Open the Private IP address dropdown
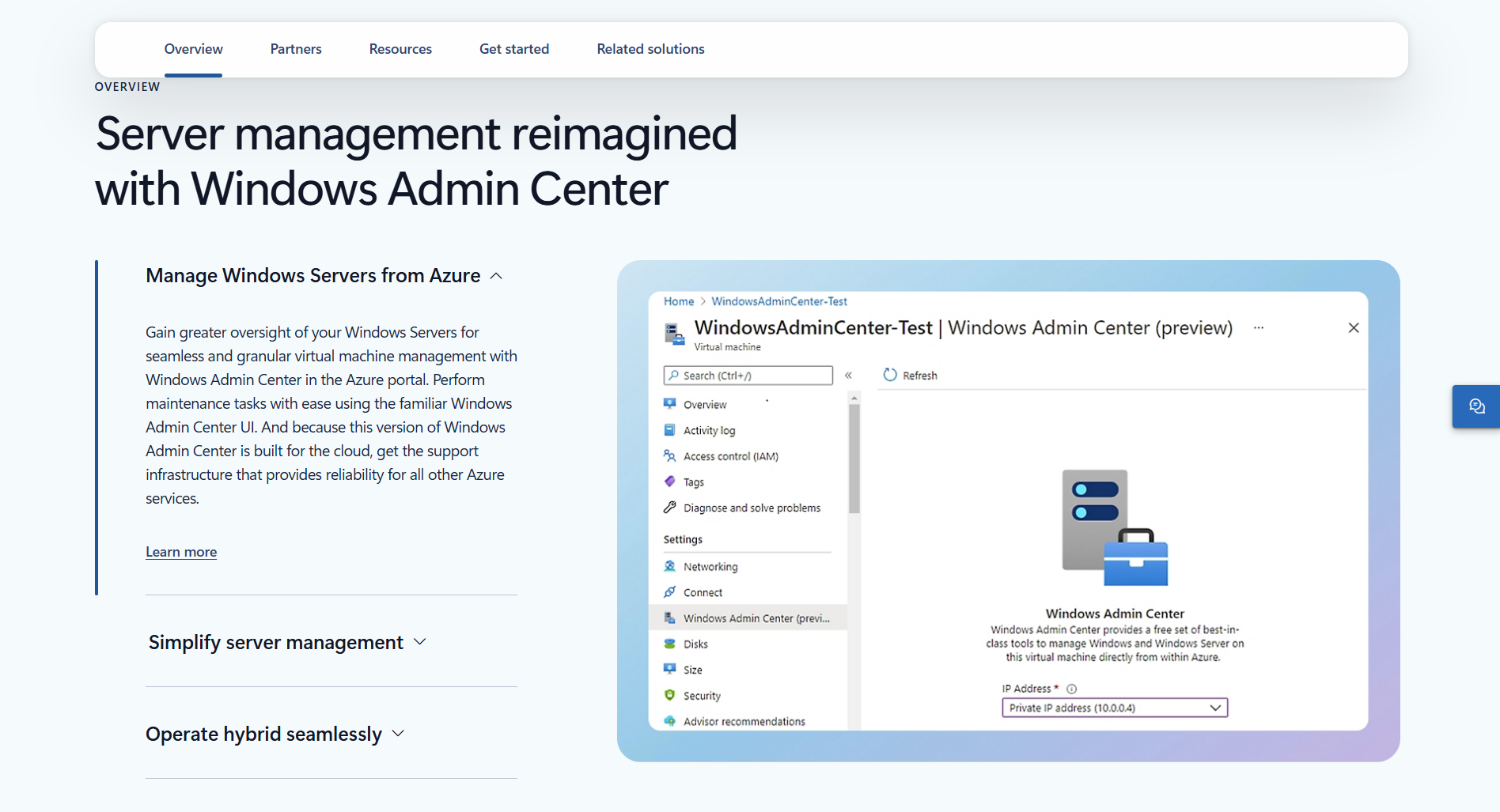This screenshot has height=812, width=1500. [x=1115, y=708]
